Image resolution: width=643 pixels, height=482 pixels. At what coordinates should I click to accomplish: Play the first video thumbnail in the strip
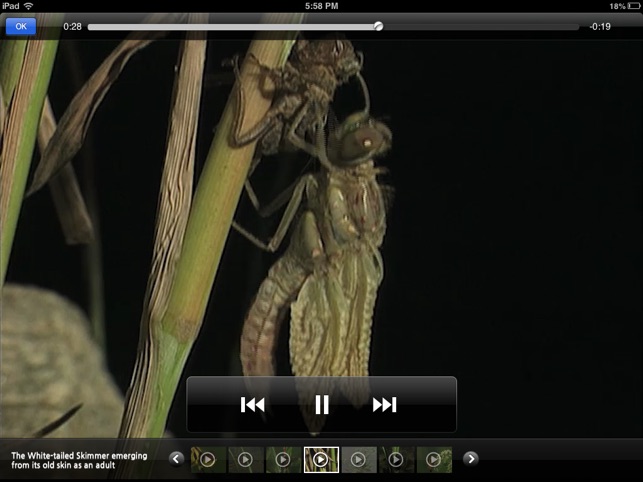coord(208,459)
